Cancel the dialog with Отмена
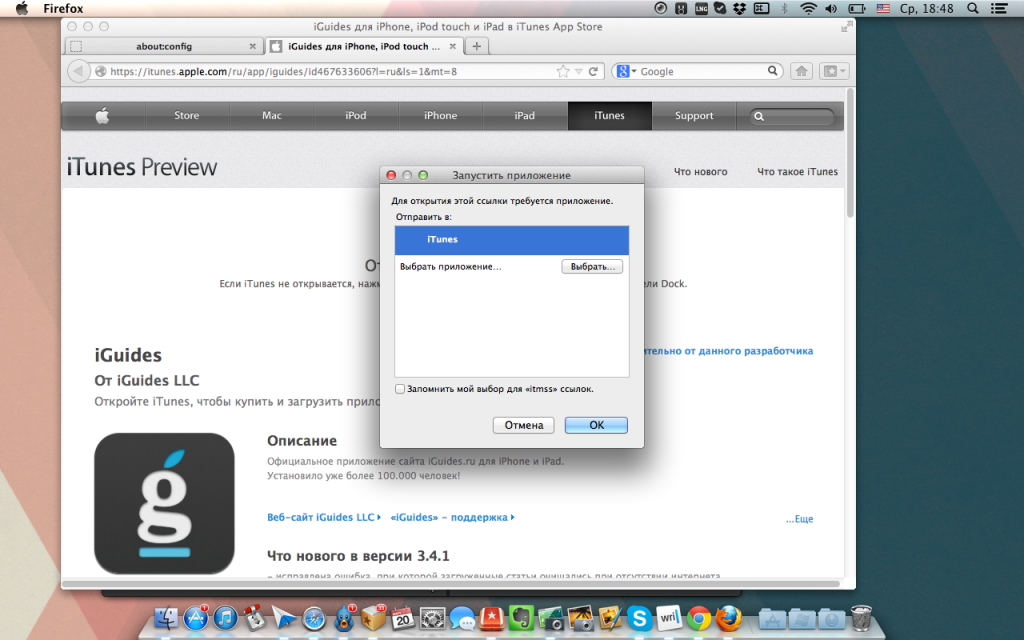Image resolution: width=1024 pixels, height=640 pixels. coord(524,425)
